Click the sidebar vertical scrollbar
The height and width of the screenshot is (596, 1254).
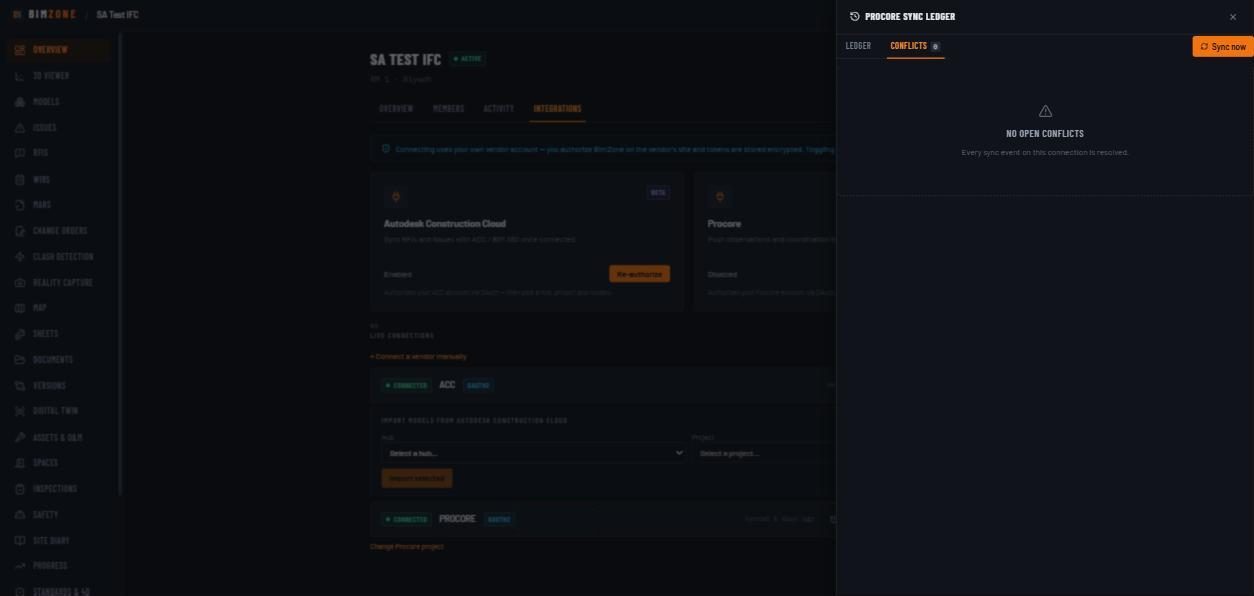pyautogui.click(x=120, y=264)
